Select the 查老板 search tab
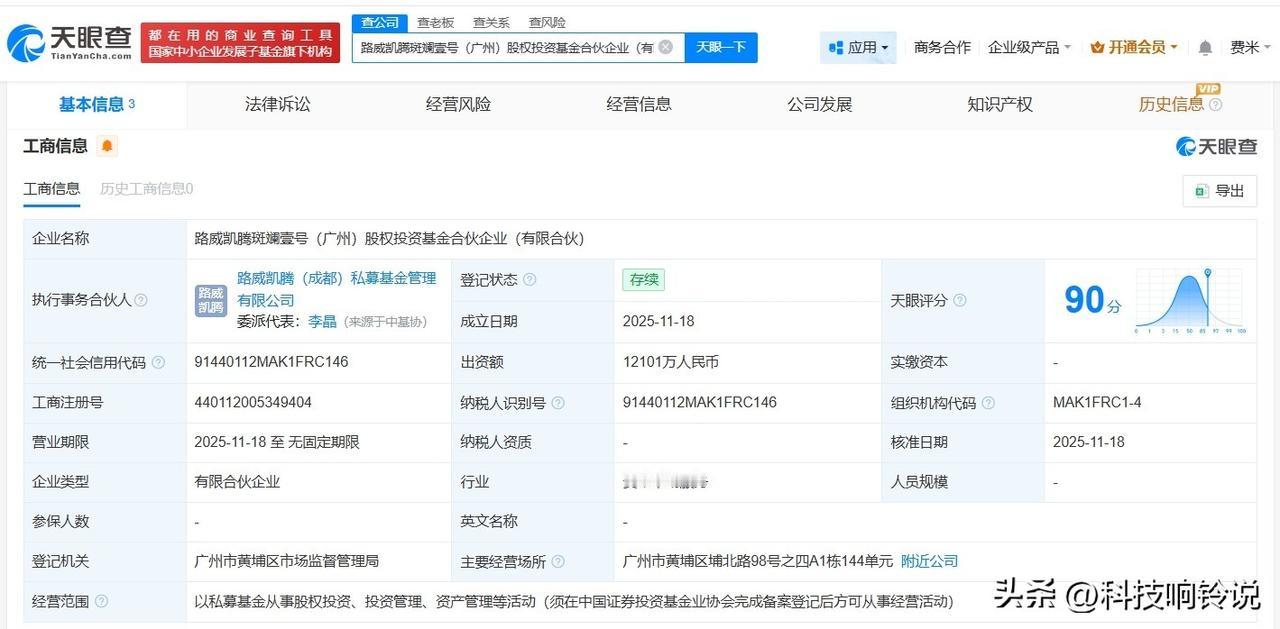 (x=435, y=22)
